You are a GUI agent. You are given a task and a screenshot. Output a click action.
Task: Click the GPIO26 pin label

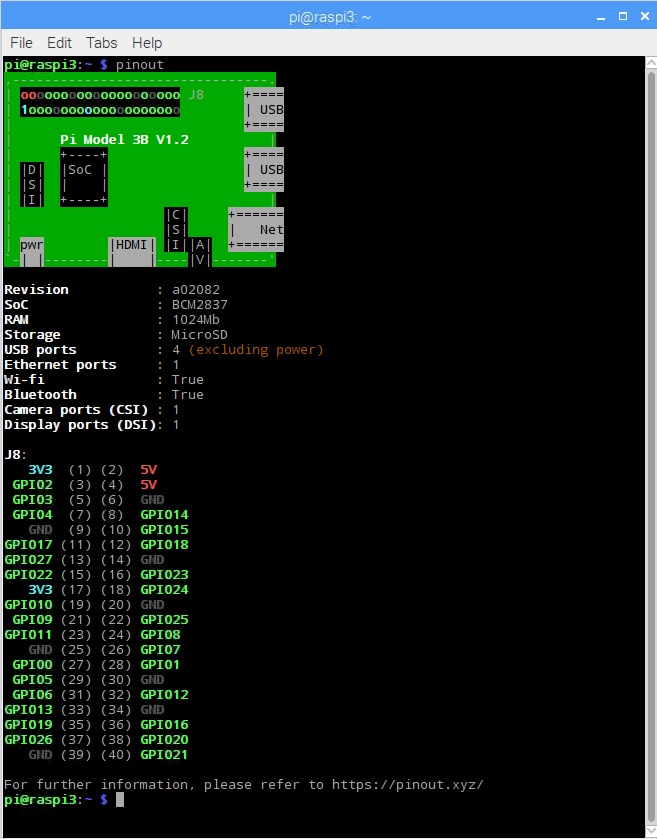[x=28, y=739]
